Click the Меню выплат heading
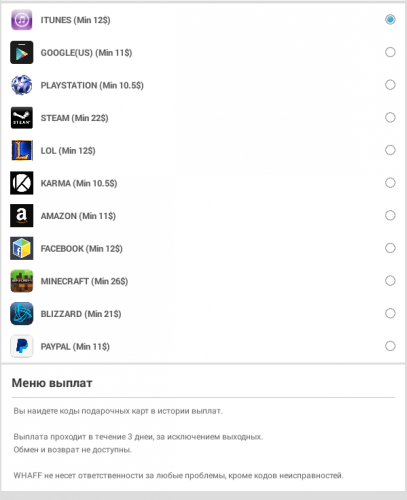 [x=52, y=383]
